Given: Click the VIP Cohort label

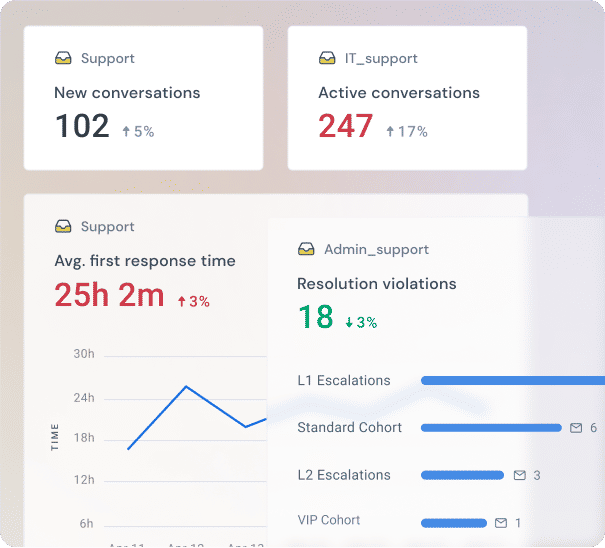Looking at the screenshot, I should [x=329, y=520].
